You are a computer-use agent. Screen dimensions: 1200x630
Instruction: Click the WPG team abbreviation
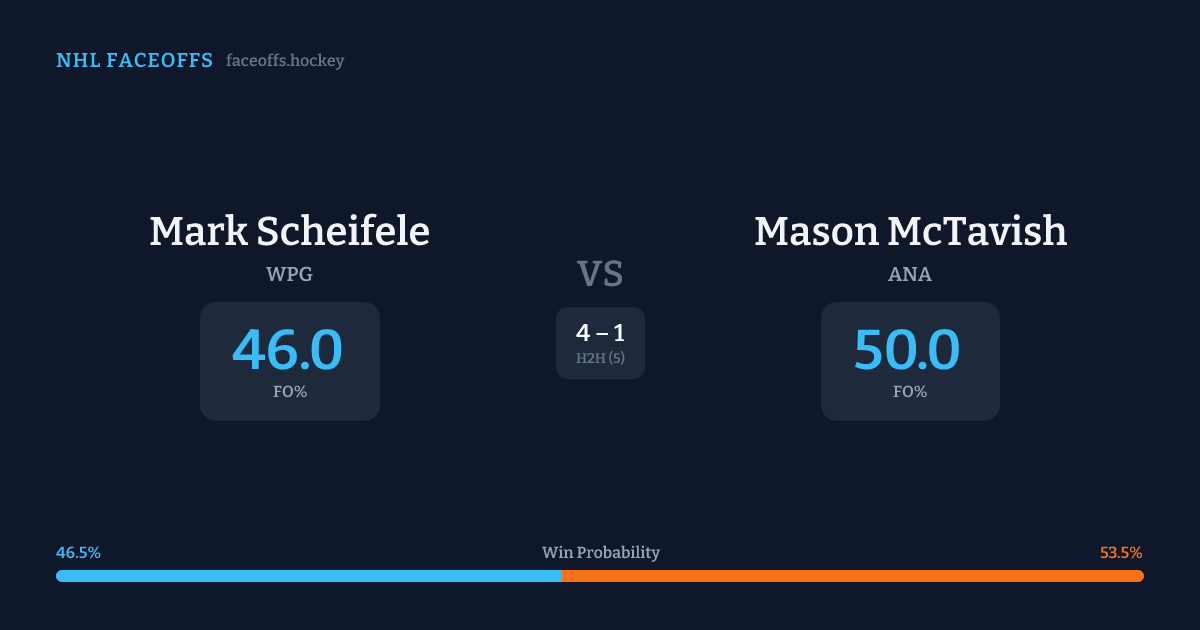[289, 274]
